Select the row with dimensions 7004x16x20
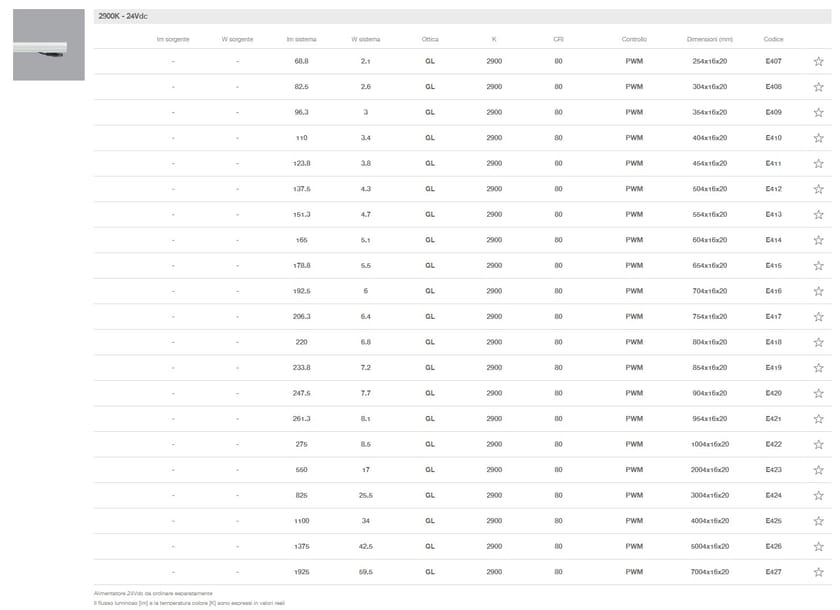Screen dimensions: 840x610 [x=709, y=572]
